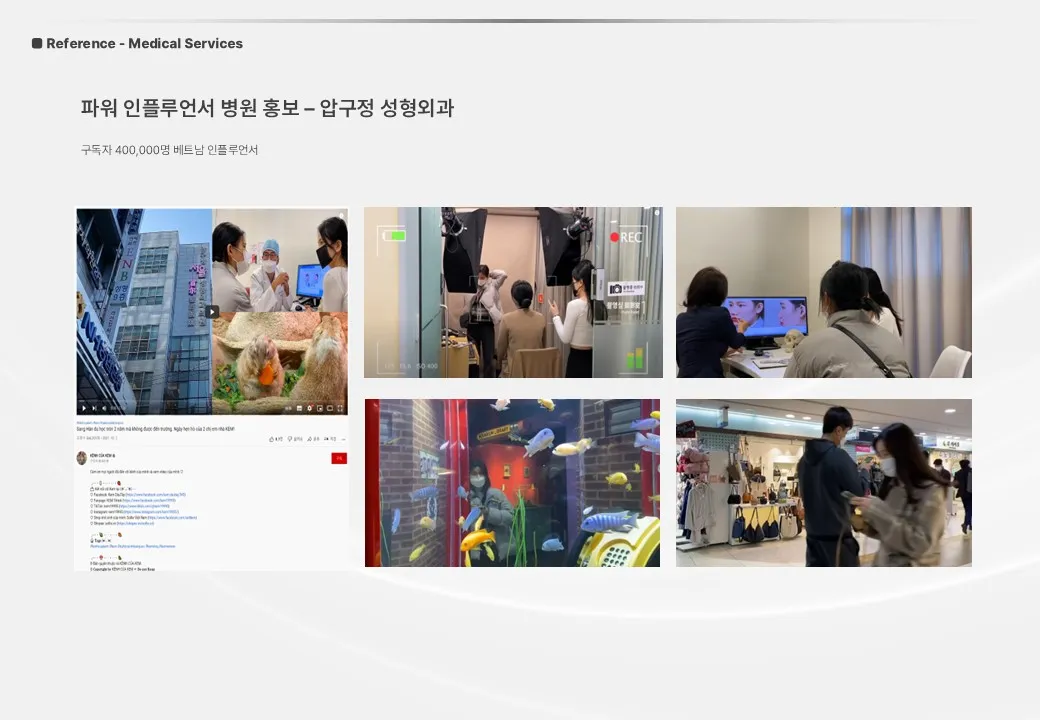Select the face consultation monitor image
The width and height of the screenshot is (1040, 720).
click(x=824, y=292)
